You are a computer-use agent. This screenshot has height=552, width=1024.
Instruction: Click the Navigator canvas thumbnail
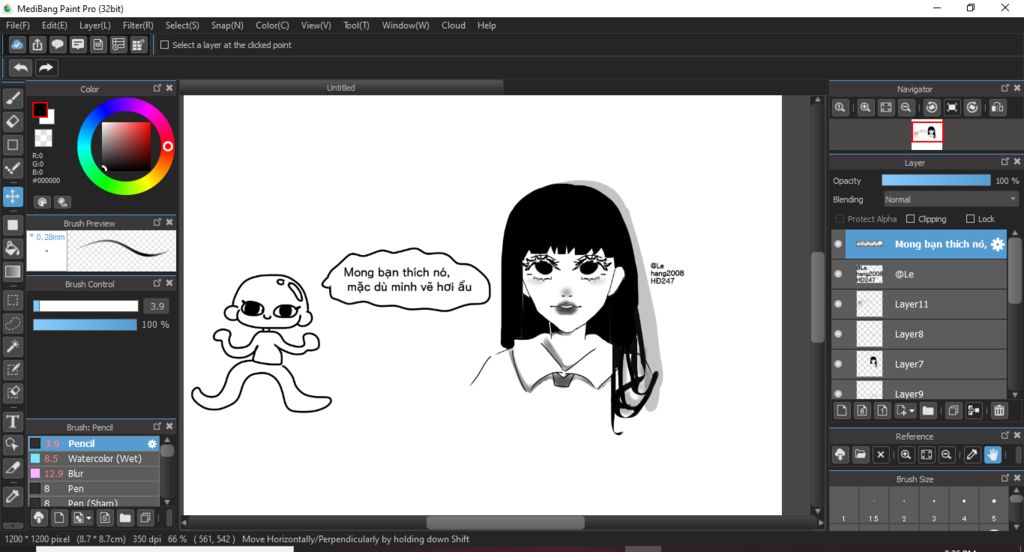[x=927, y=133]
